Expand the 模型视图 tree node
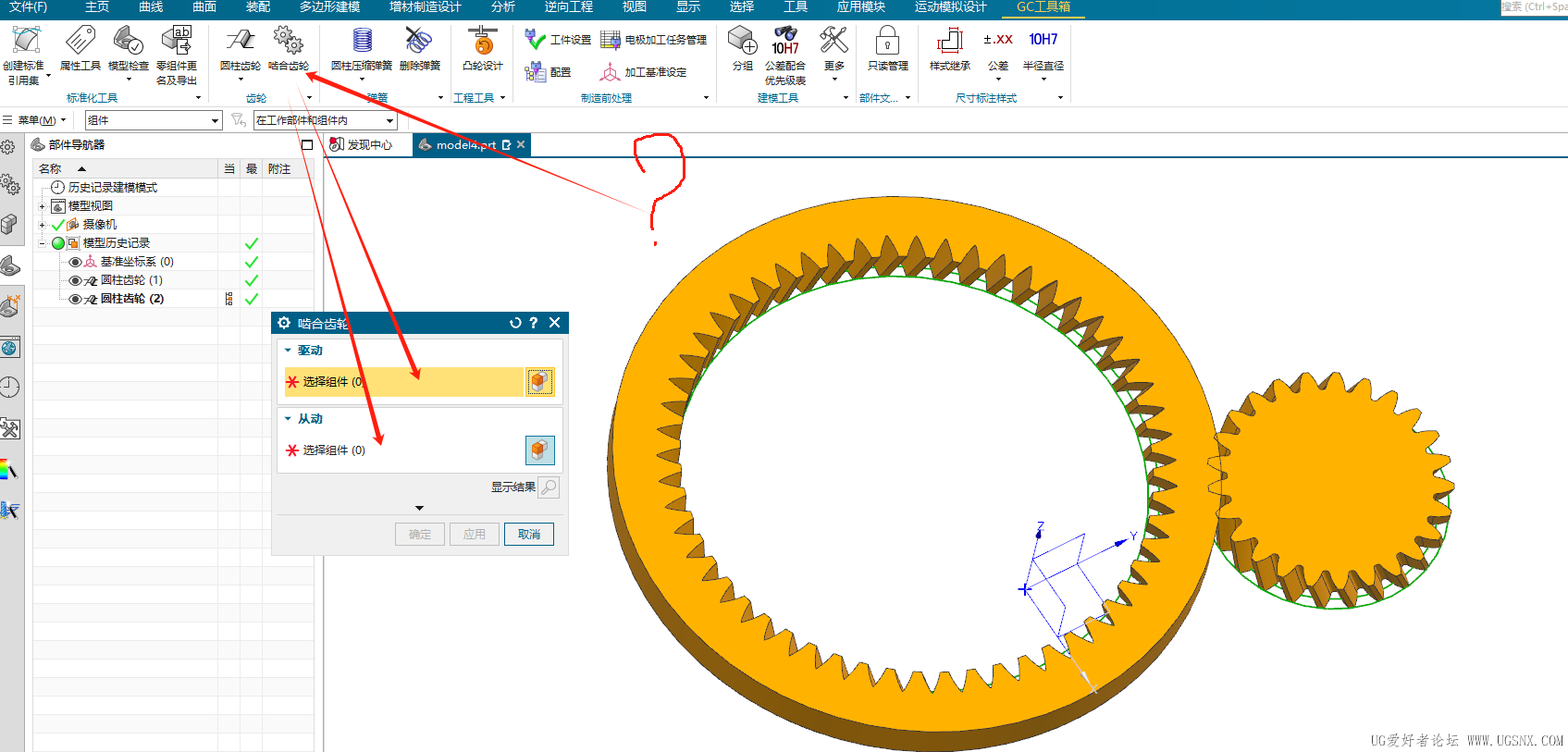This screenshot has height=752, width=1568. point(42,206)
